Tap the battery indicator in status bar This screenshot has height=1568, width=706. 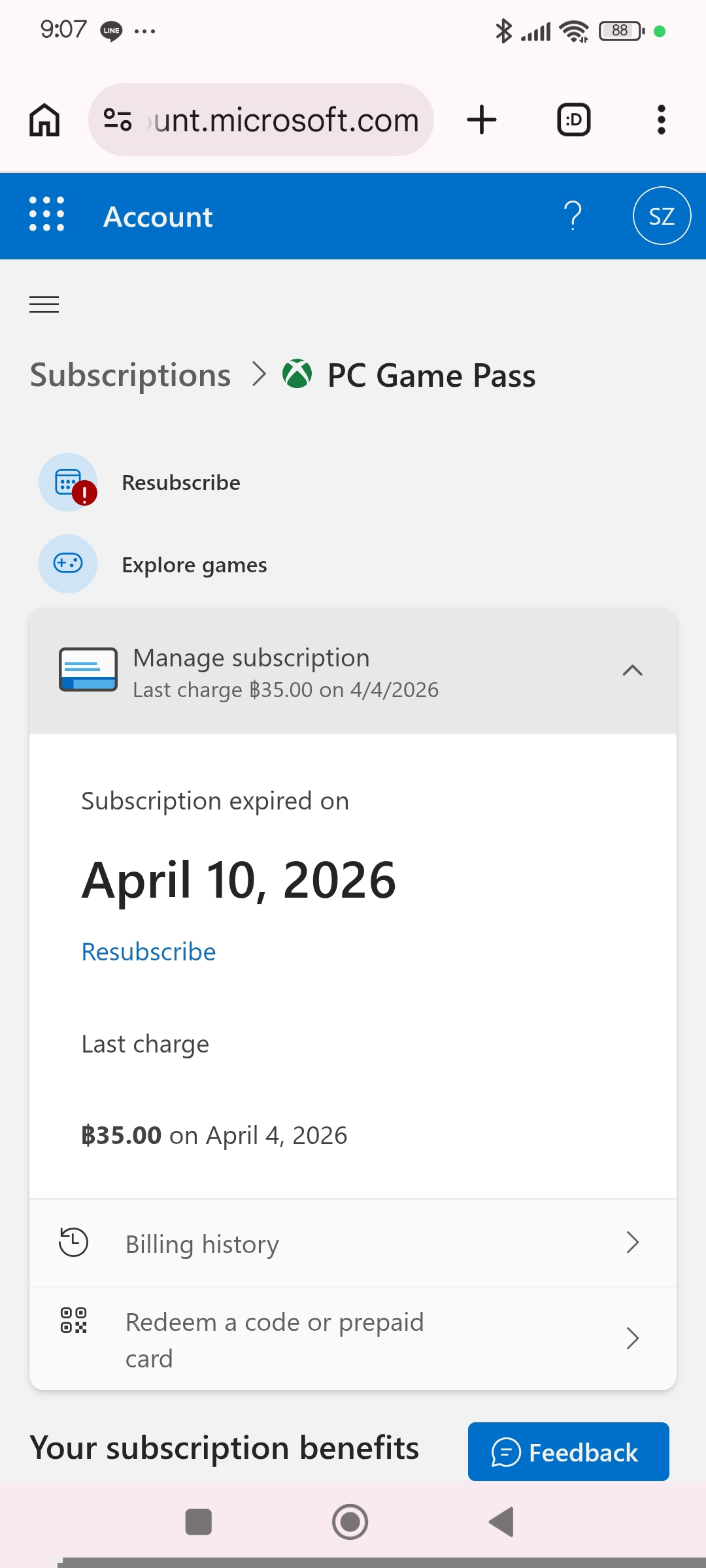[x=622, y=31]
